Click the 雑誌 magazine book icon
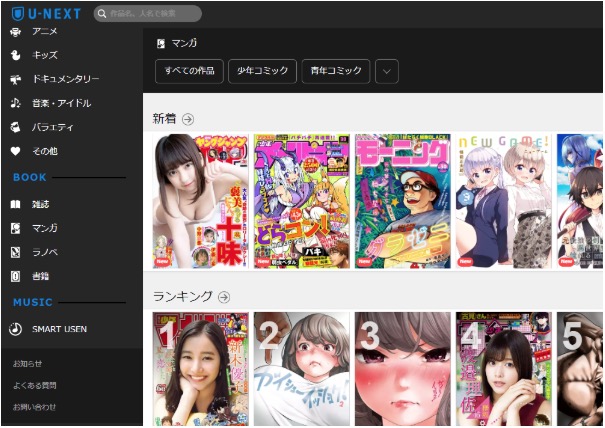 (x=15, y=204)
